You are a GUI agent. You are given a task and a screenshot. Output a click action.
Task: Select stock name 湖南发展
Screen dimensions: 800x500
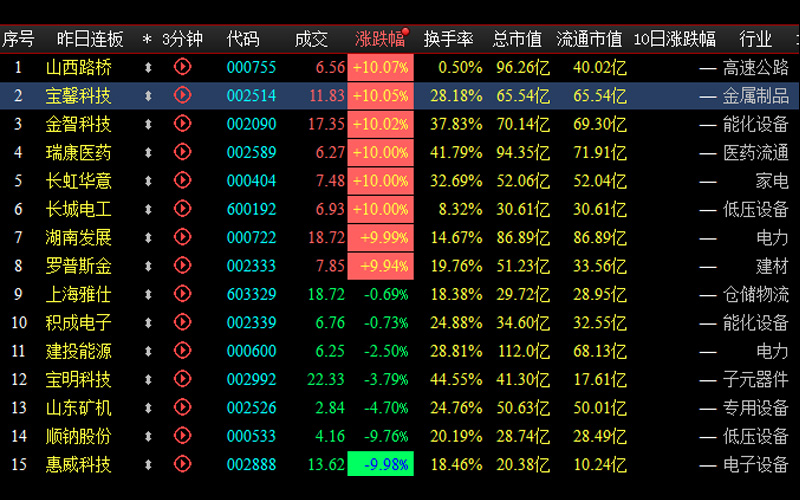tap(79, 238)
